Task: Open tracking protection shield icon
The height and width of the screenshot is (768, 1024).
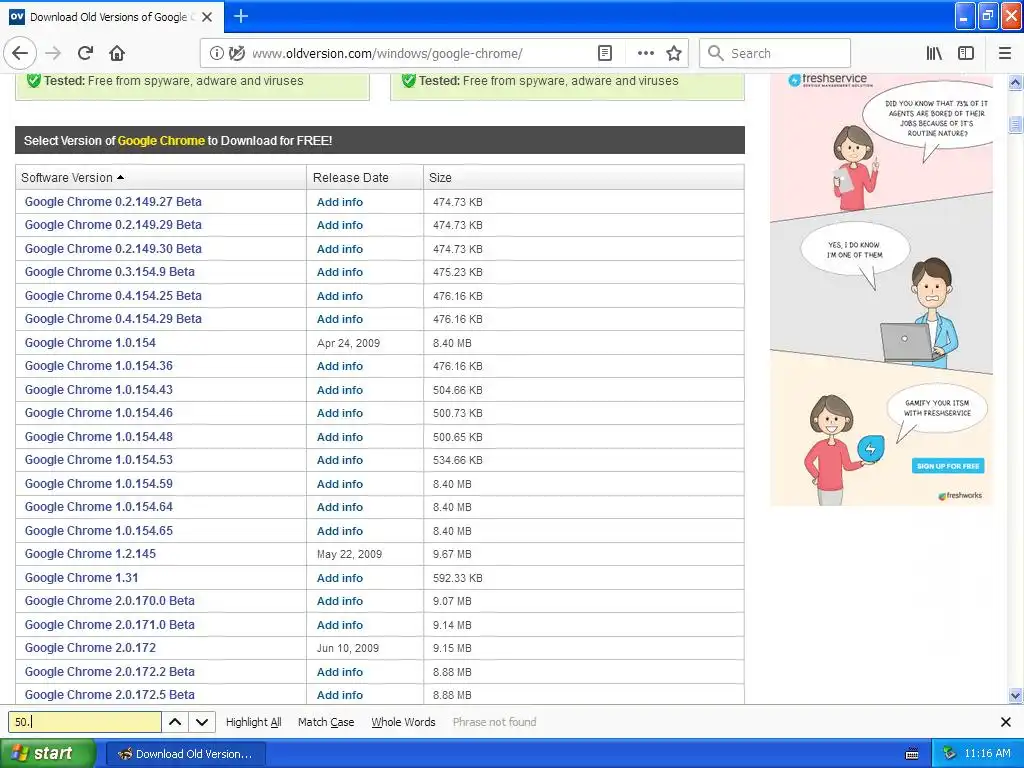Action: tap(237, 54)
